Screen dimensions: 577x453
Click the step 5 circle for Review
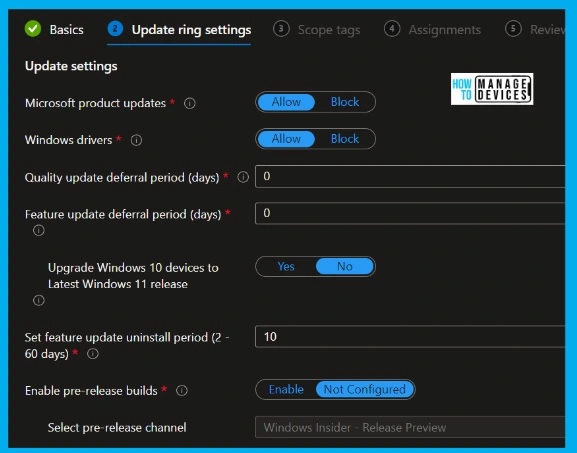click(513, 29)
